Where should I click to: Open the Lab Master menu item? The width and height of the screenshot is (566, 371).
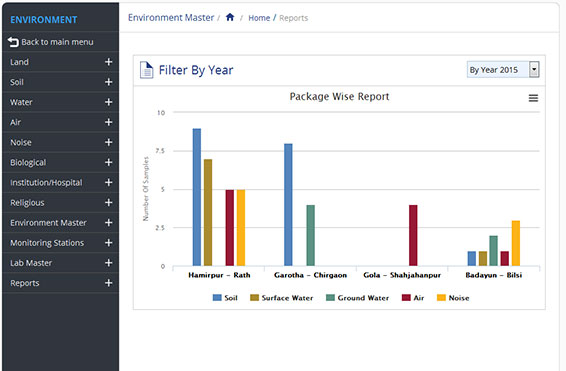coord(61,263)
